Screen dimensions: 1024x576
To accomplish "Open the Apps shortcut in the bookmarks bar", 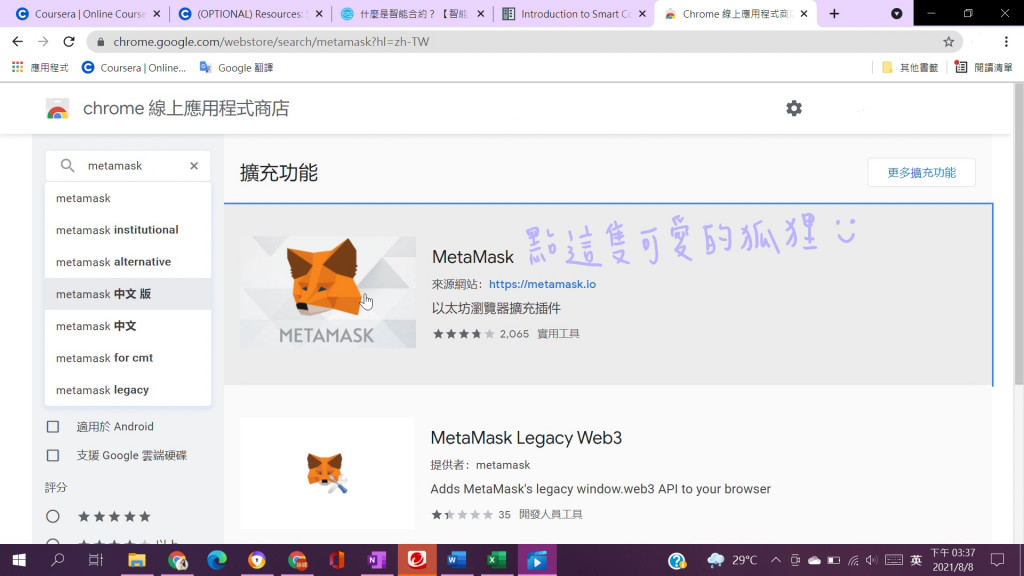I will tap(40, 67).
